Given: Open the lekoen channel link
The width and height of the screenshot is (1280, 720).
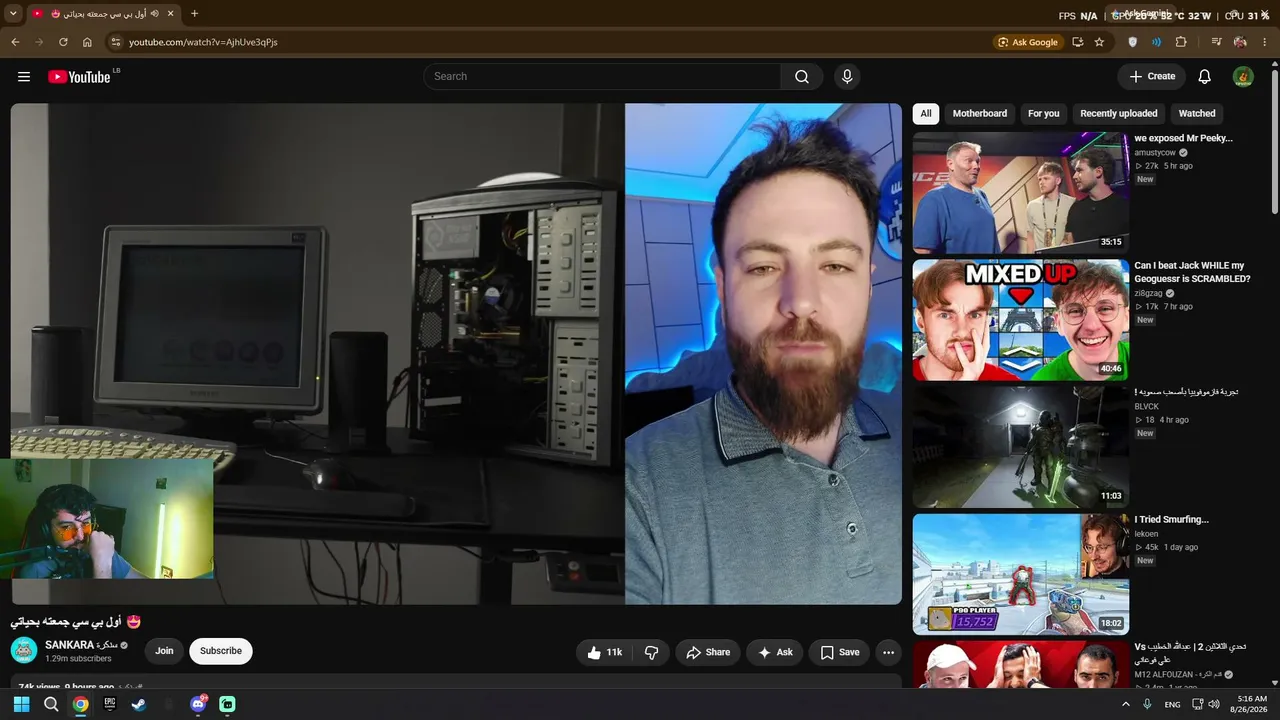Looking at the screenshot, I should click(1146, 534).
